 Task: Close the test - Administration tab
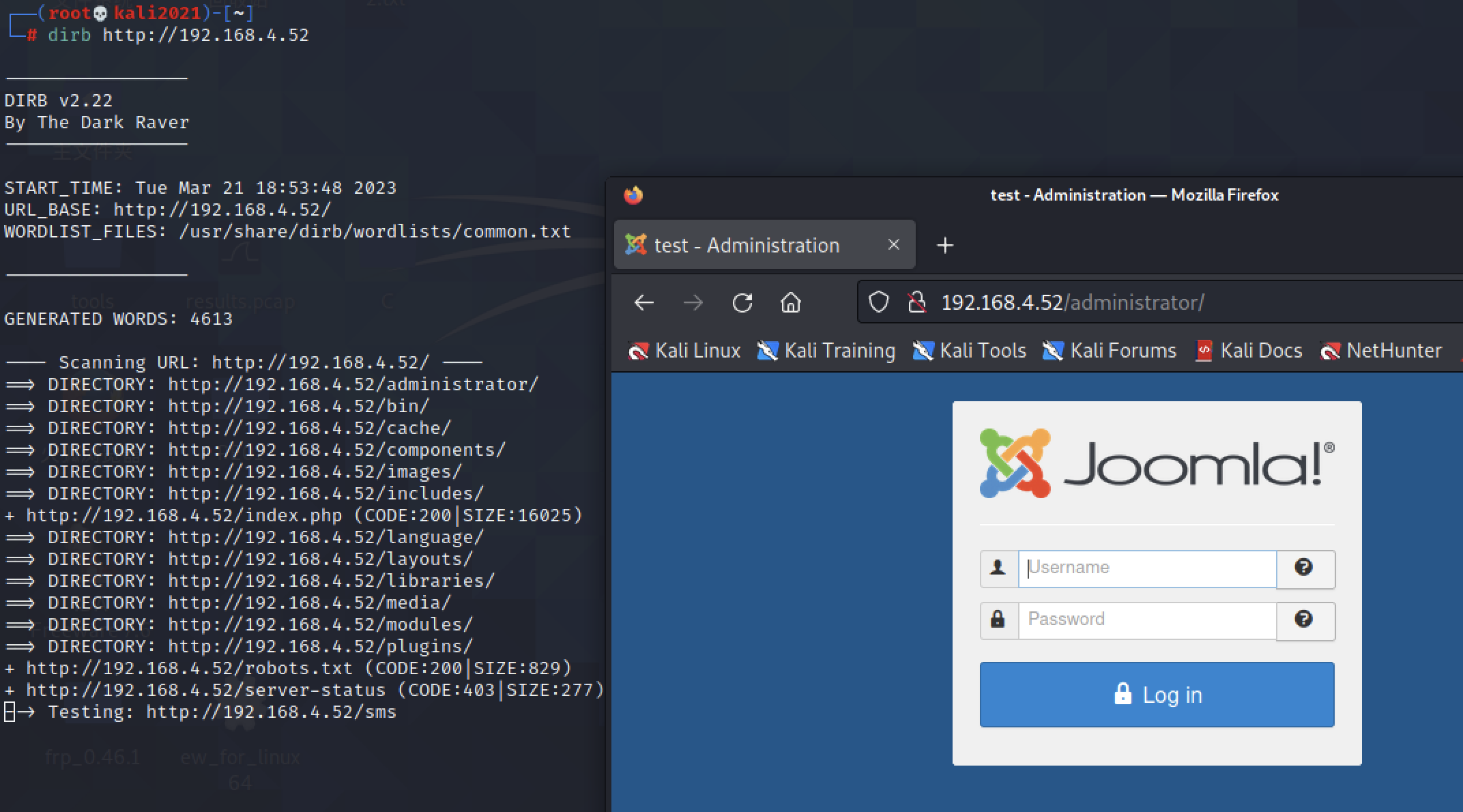pyautogui.click(x=893, y=244)
